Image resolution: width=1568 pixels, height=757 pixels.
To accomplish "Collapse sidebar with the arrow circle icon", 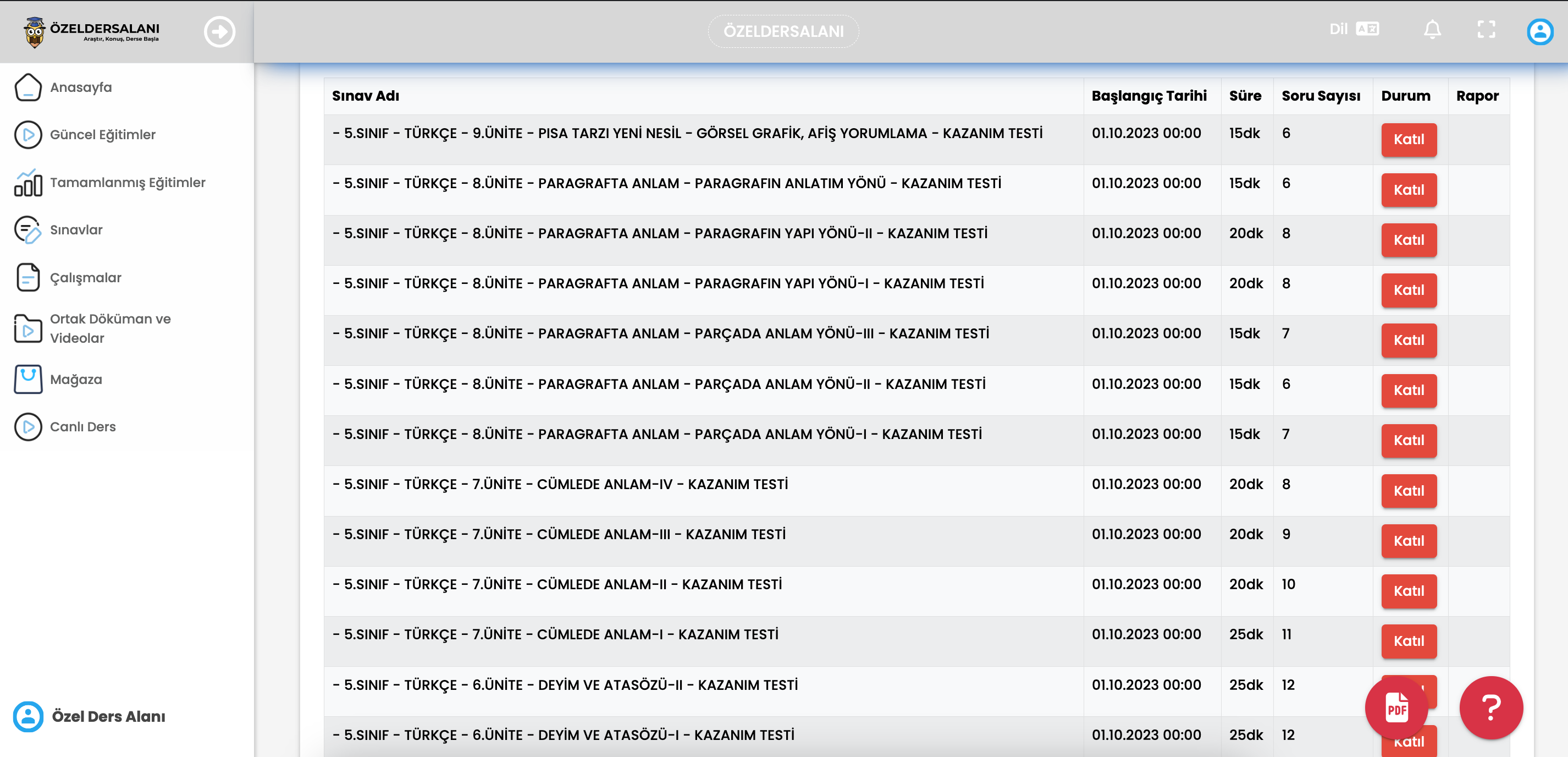I will 219,32.
